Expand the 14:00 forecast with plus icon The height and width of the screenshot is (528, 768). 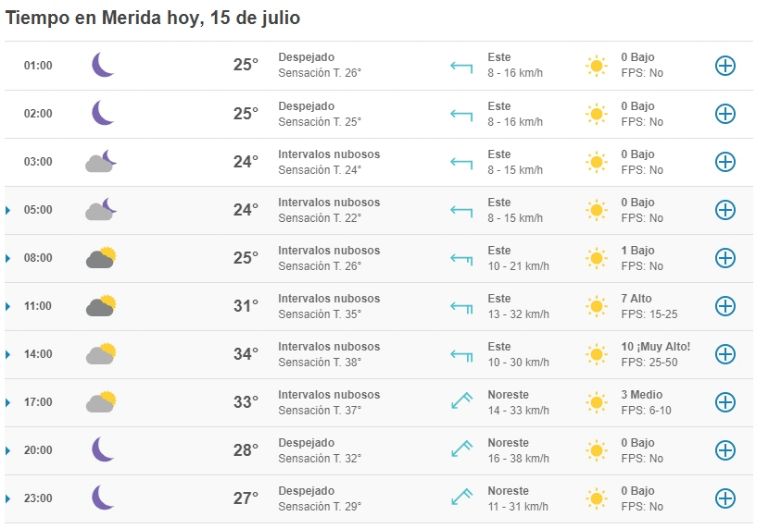[725, 354]
